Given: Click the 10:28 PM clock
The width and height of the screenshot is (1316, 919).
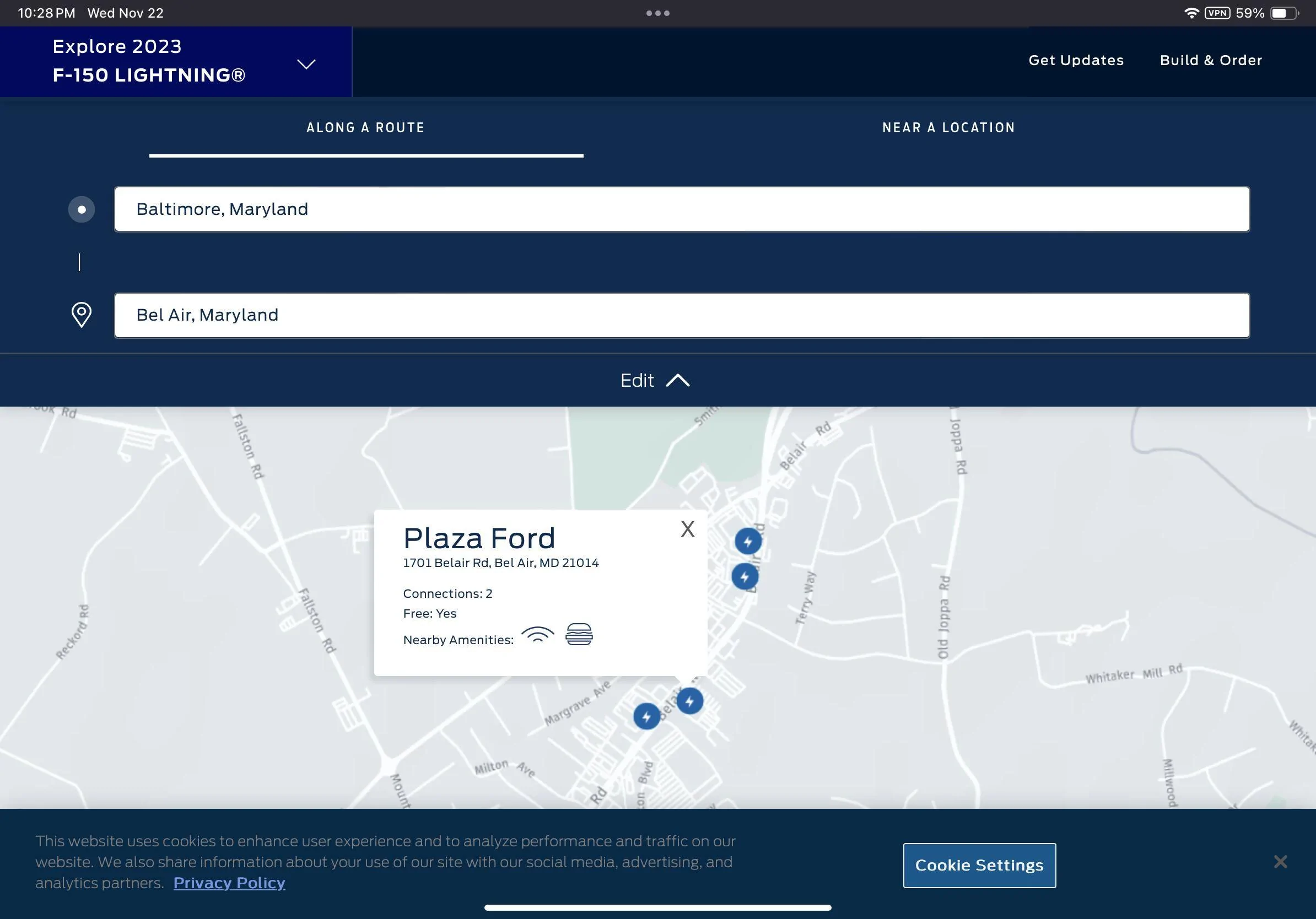Looking at the screenshot, I should click(x=46, y=13).
